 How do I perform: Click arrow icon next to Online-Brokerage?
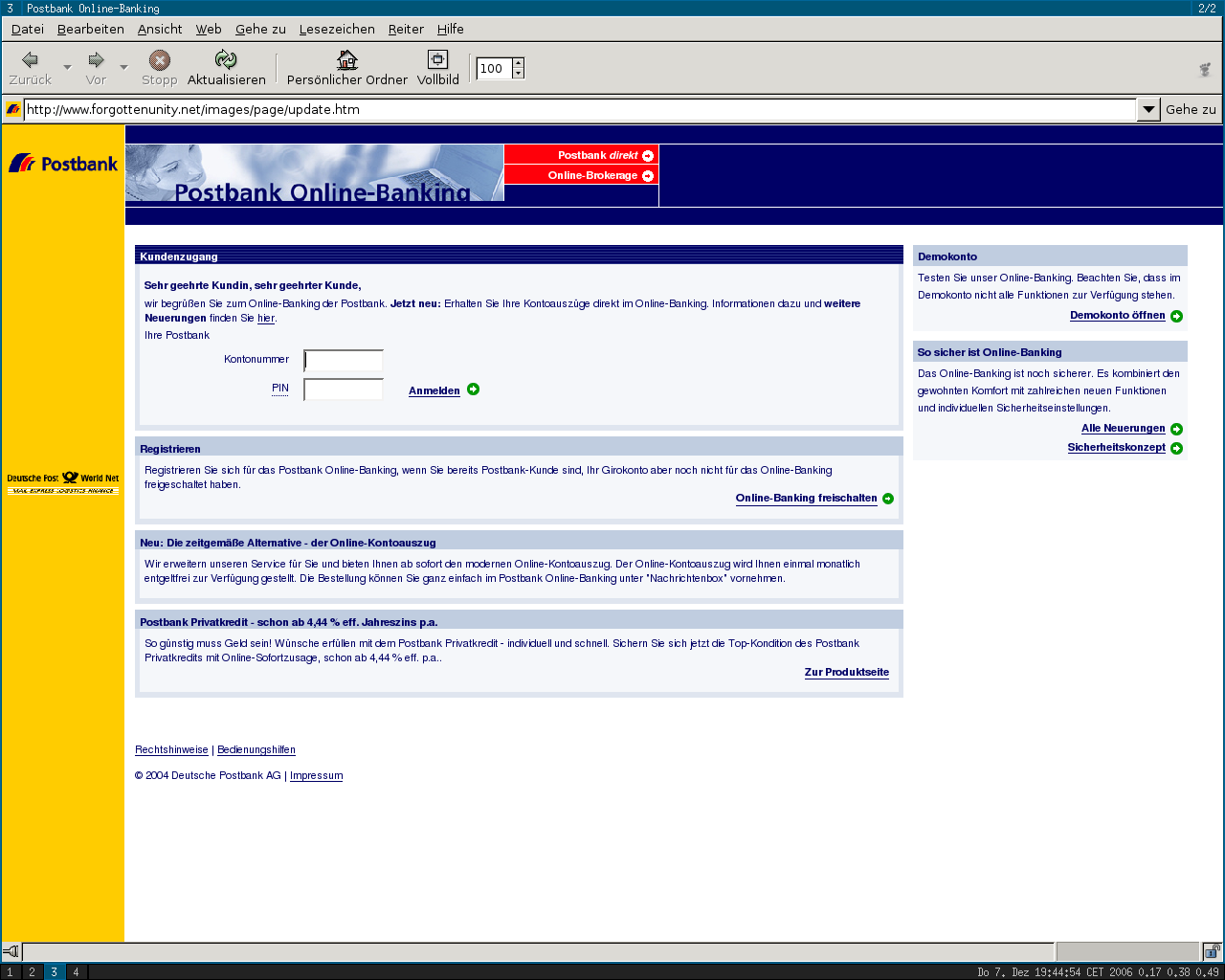(648, 175)
